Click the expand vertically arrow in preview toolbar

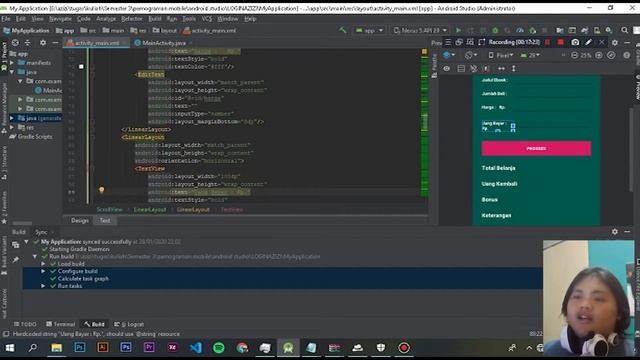[513, 69]
